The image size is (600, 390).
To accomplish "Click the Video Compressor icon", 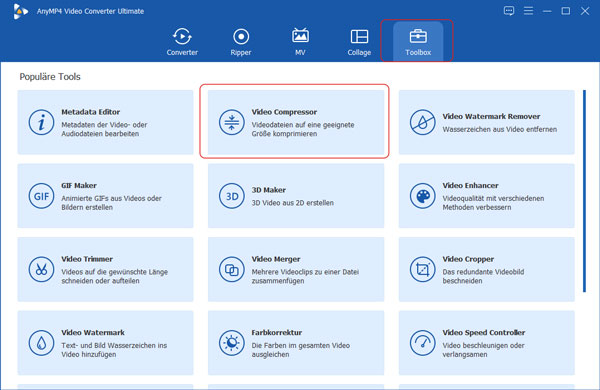I will pyautogui.click(x=232, y=122).
